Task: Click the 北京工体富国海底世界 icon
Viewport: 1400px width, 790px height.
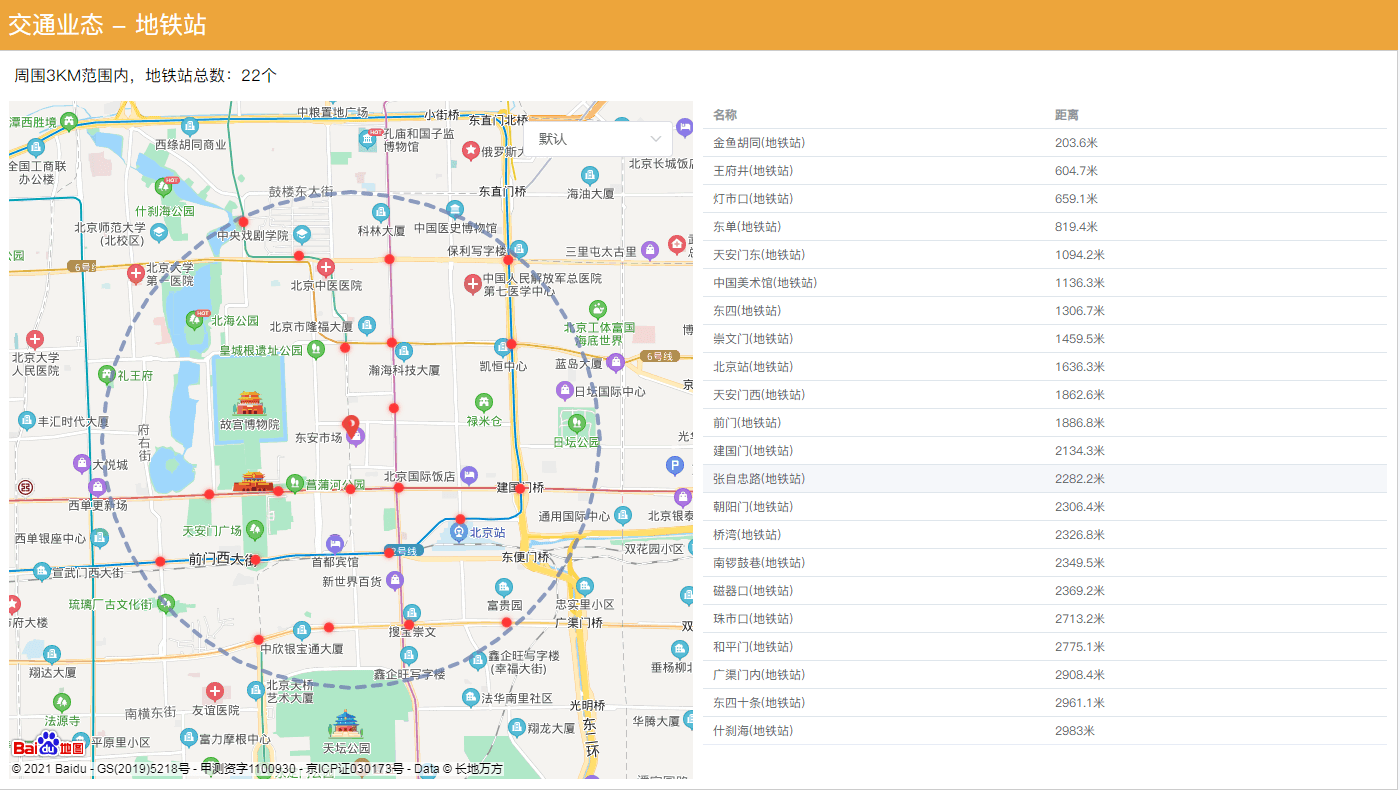Action: click(598, 309)
